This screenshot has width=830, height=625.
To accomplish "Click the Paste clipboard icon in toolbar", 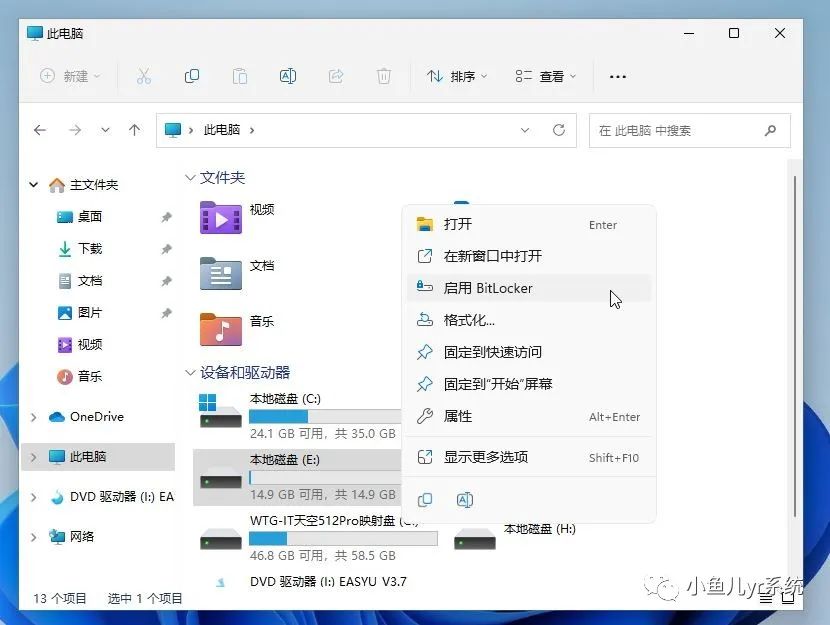I will 240,76.
